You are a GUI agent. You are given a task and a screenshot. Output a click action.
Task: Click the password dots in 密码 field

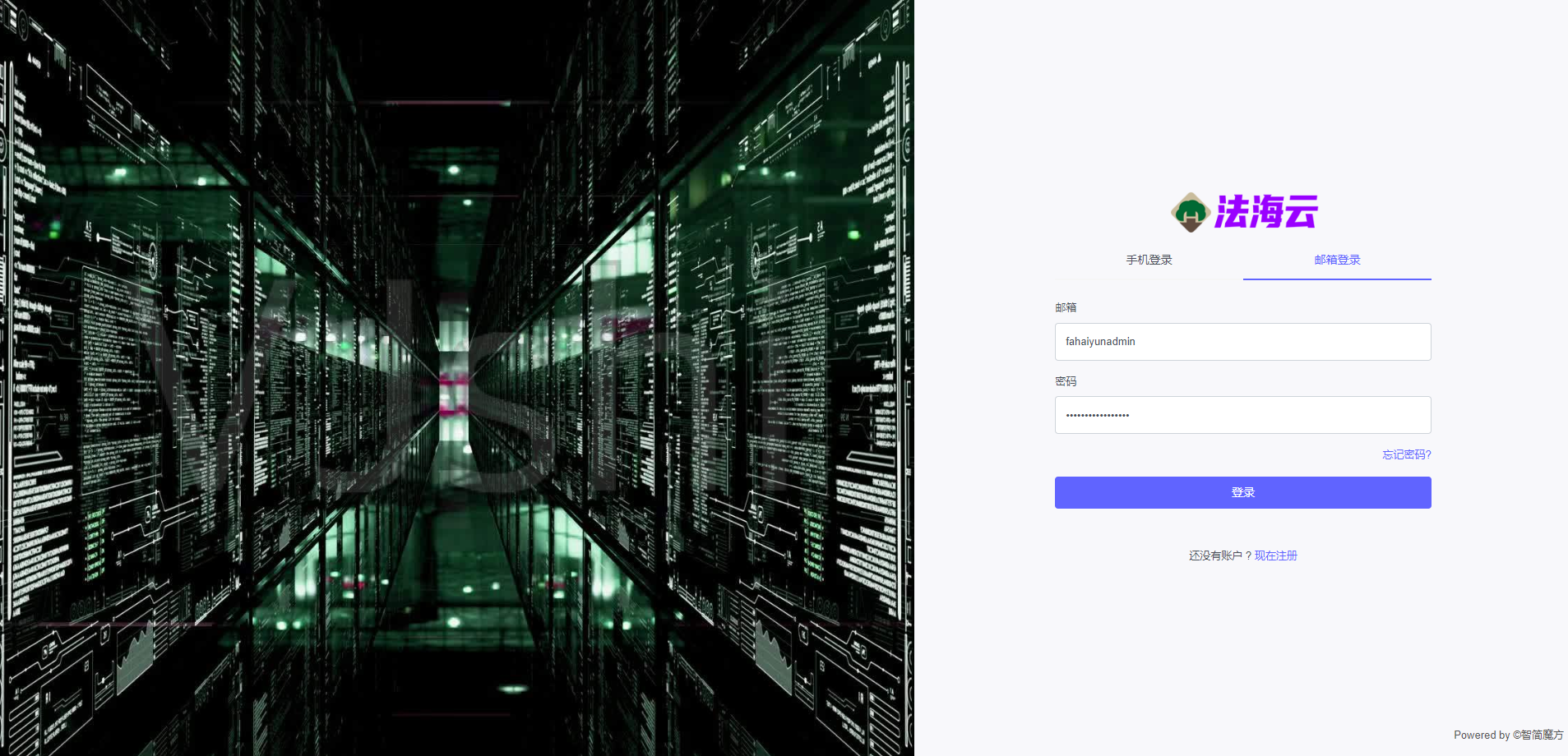click(x=1098, y=416)
